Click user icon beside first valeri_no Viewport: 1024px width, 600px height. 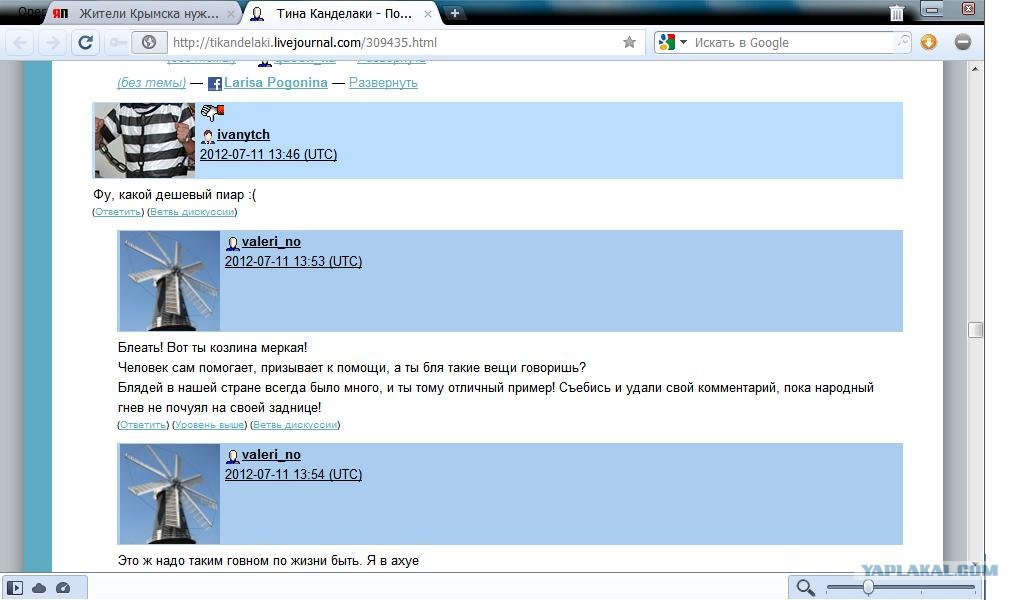click(232, 243)
